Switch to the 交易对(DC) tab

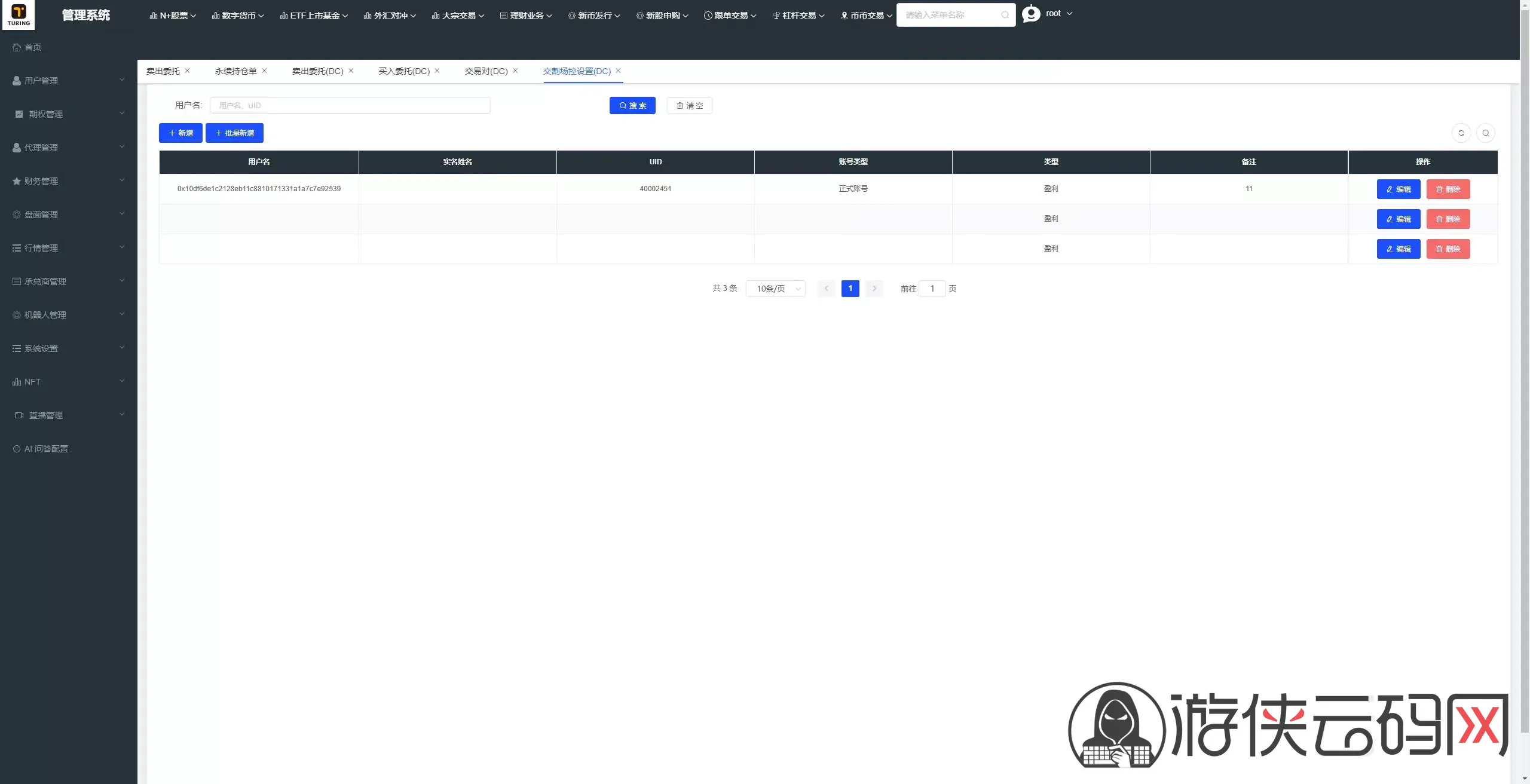pyautogui.click(x=486, y=71)
